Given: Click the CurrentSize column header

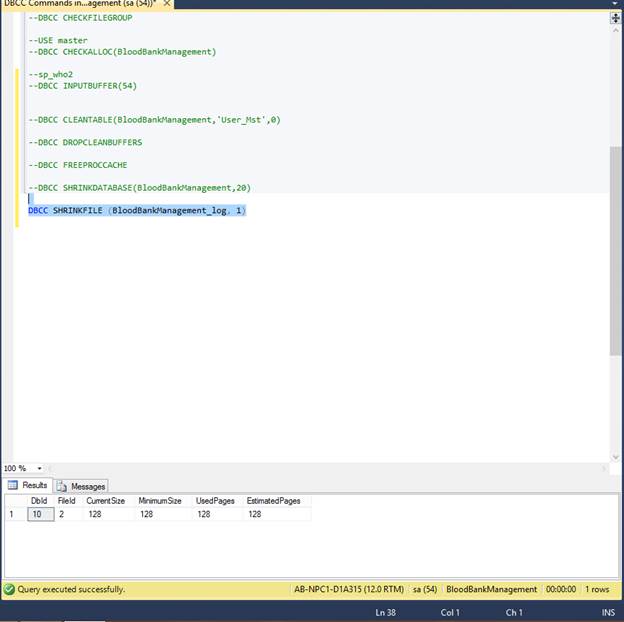Looking at the screenshot, I should click(x=105, y=501).
